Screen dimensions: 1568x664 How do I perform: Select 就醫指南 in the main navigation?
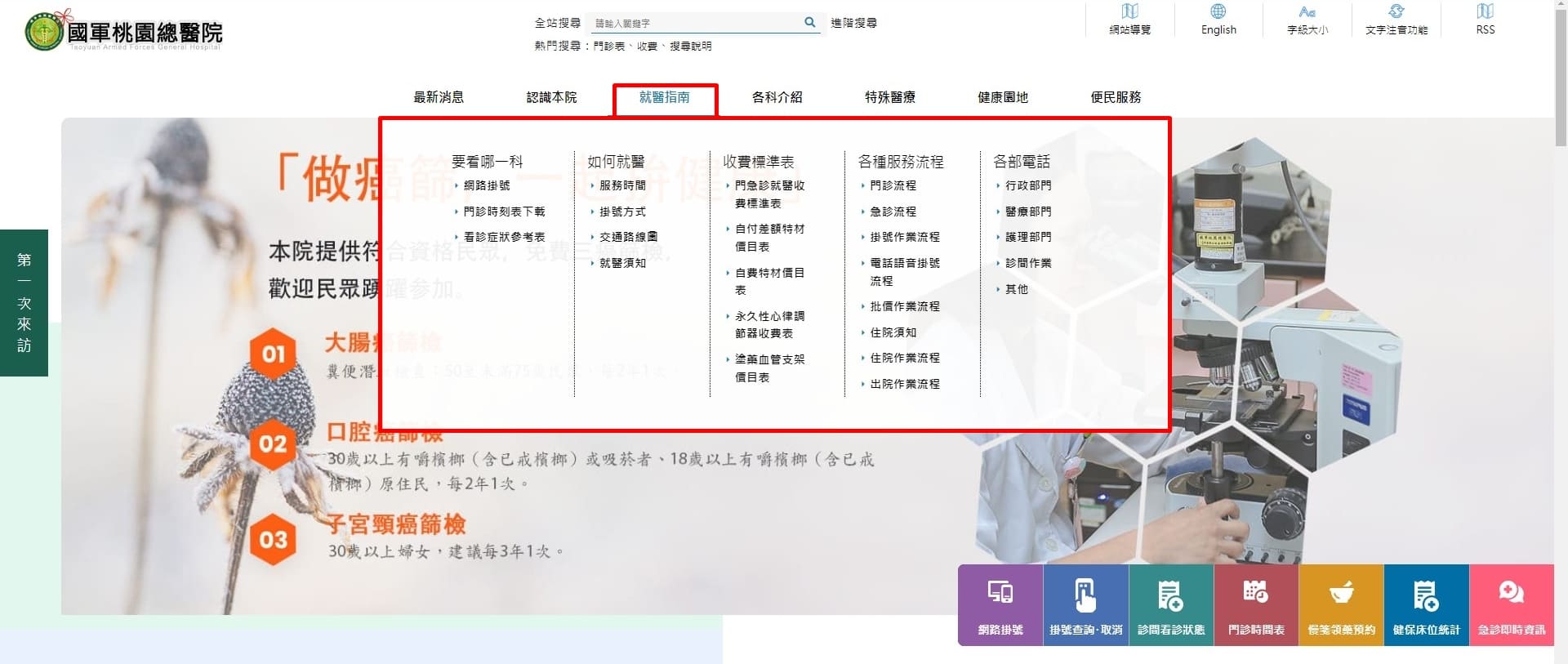tap(665, 97)
